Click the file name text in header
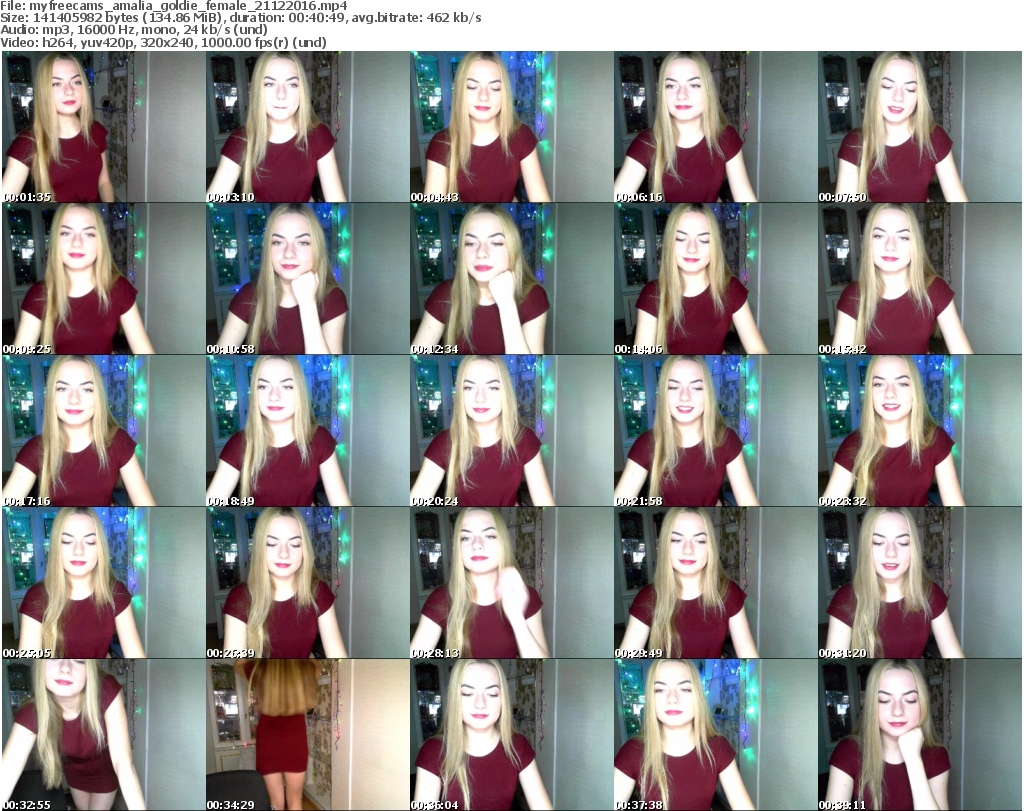 pos(174,6)
